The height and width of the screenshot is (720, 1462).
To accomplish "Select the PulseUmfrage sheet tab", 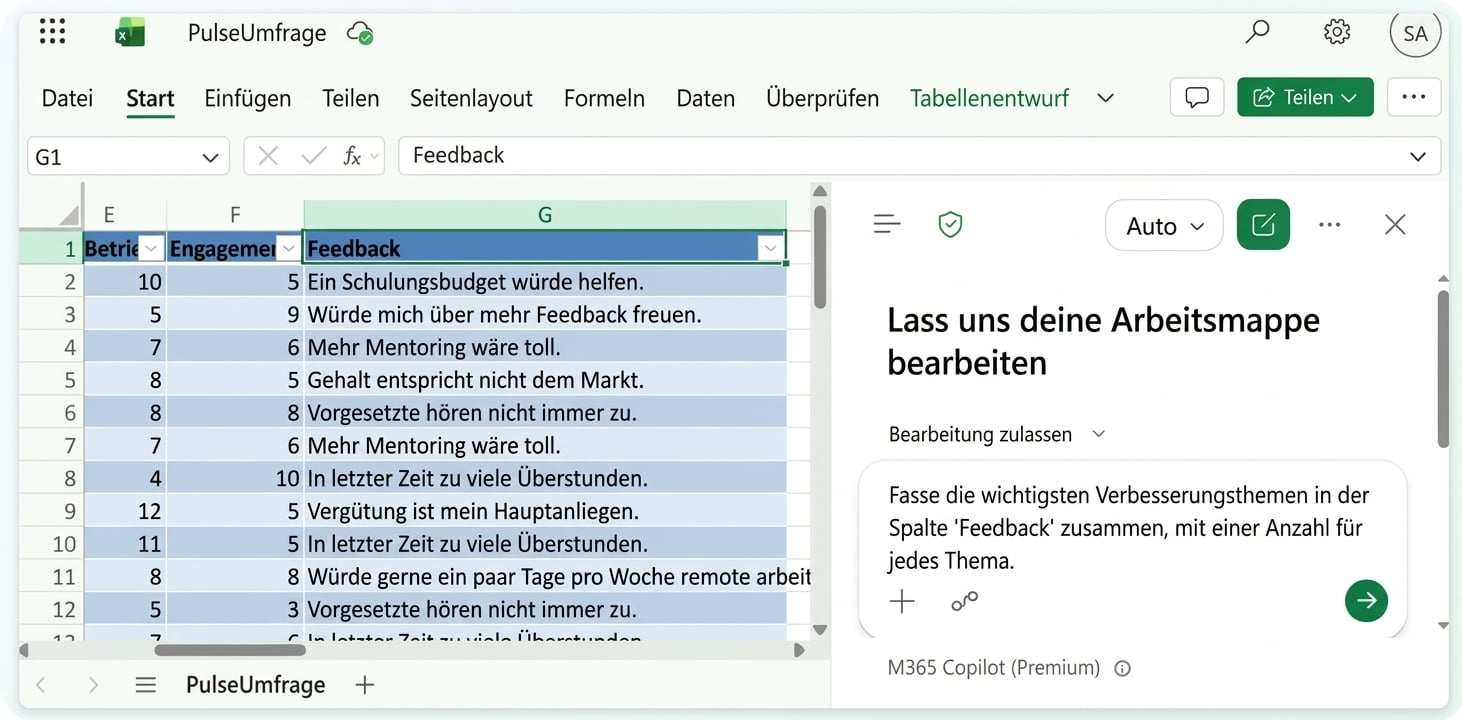I will (256, 685).
